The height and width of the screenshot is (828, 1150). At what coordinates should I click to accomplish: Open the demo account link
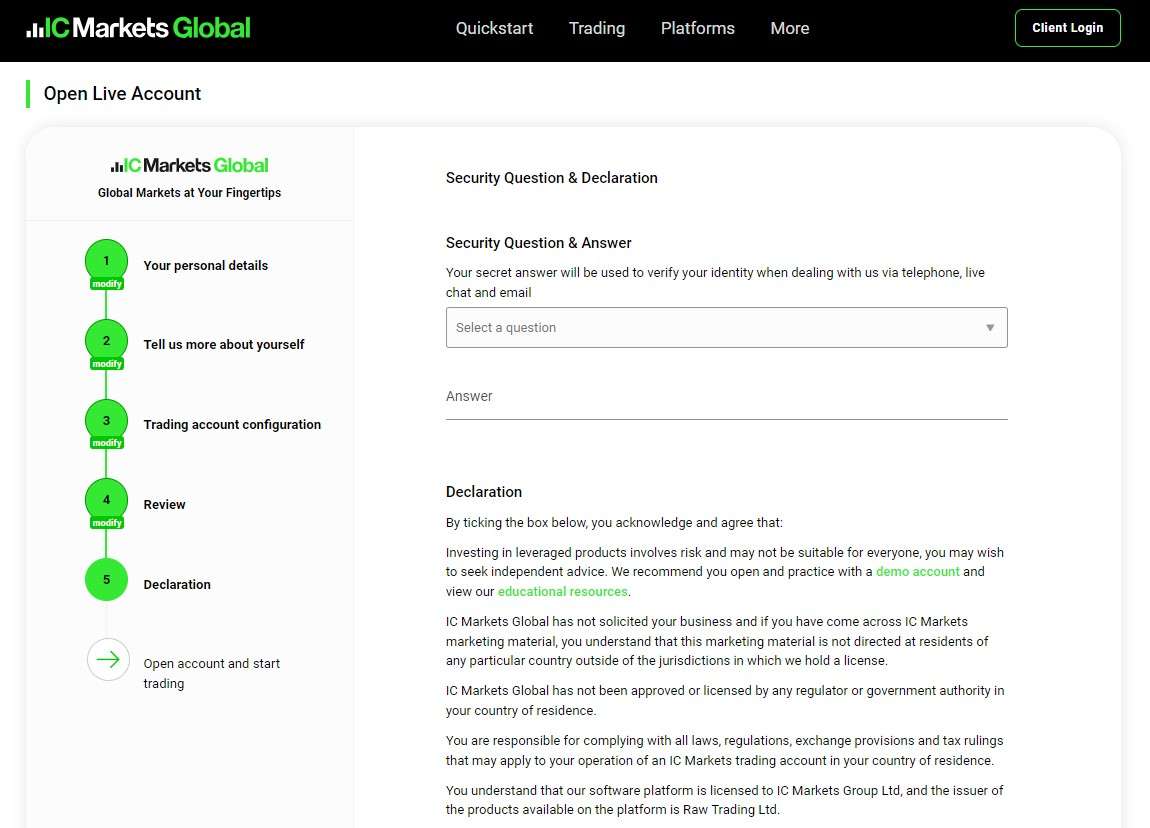coord(918,571)
